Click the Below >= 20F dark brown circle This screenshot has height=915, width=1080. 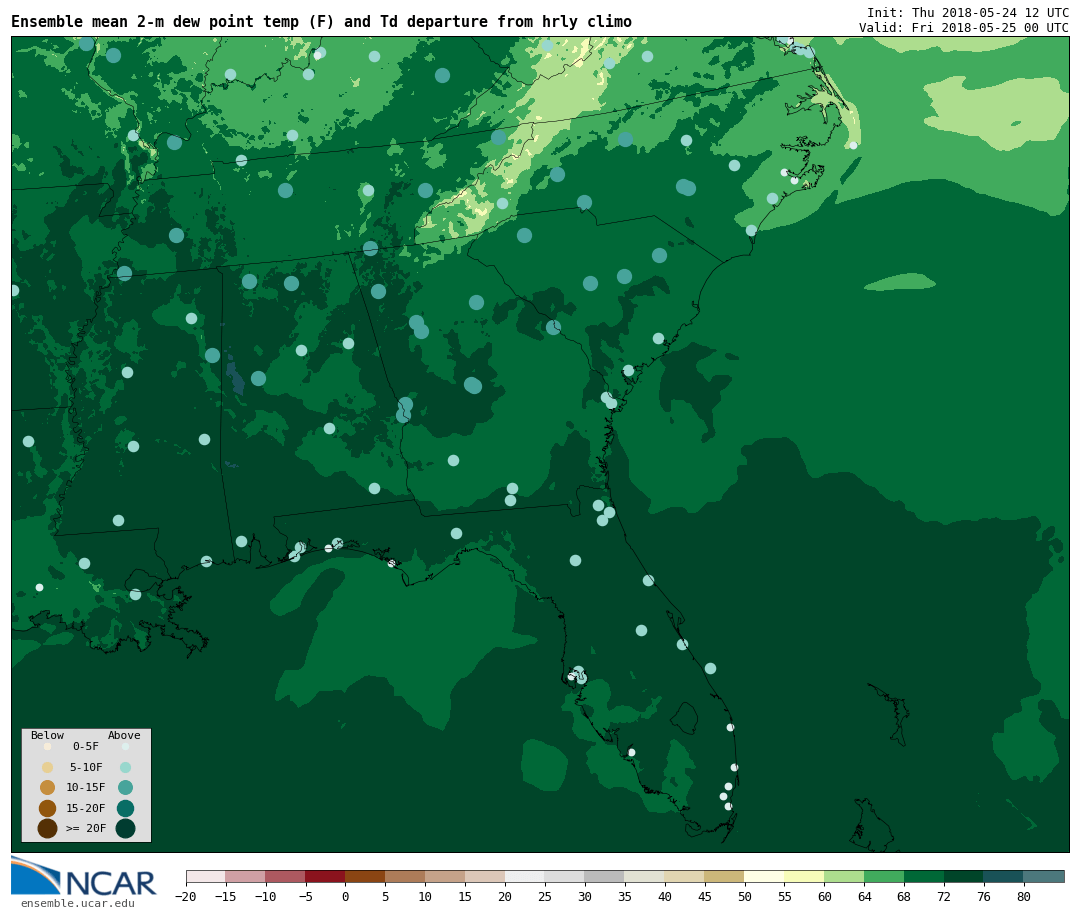point(48,828)
